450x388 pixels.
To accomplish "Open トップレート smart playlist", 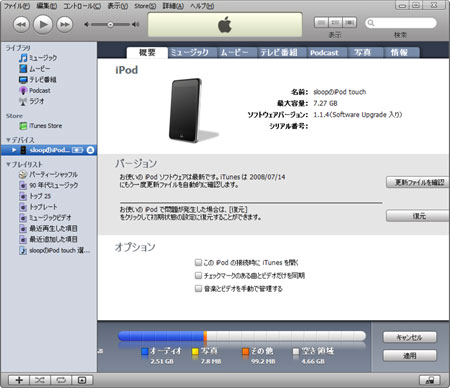I will [38, 207].
